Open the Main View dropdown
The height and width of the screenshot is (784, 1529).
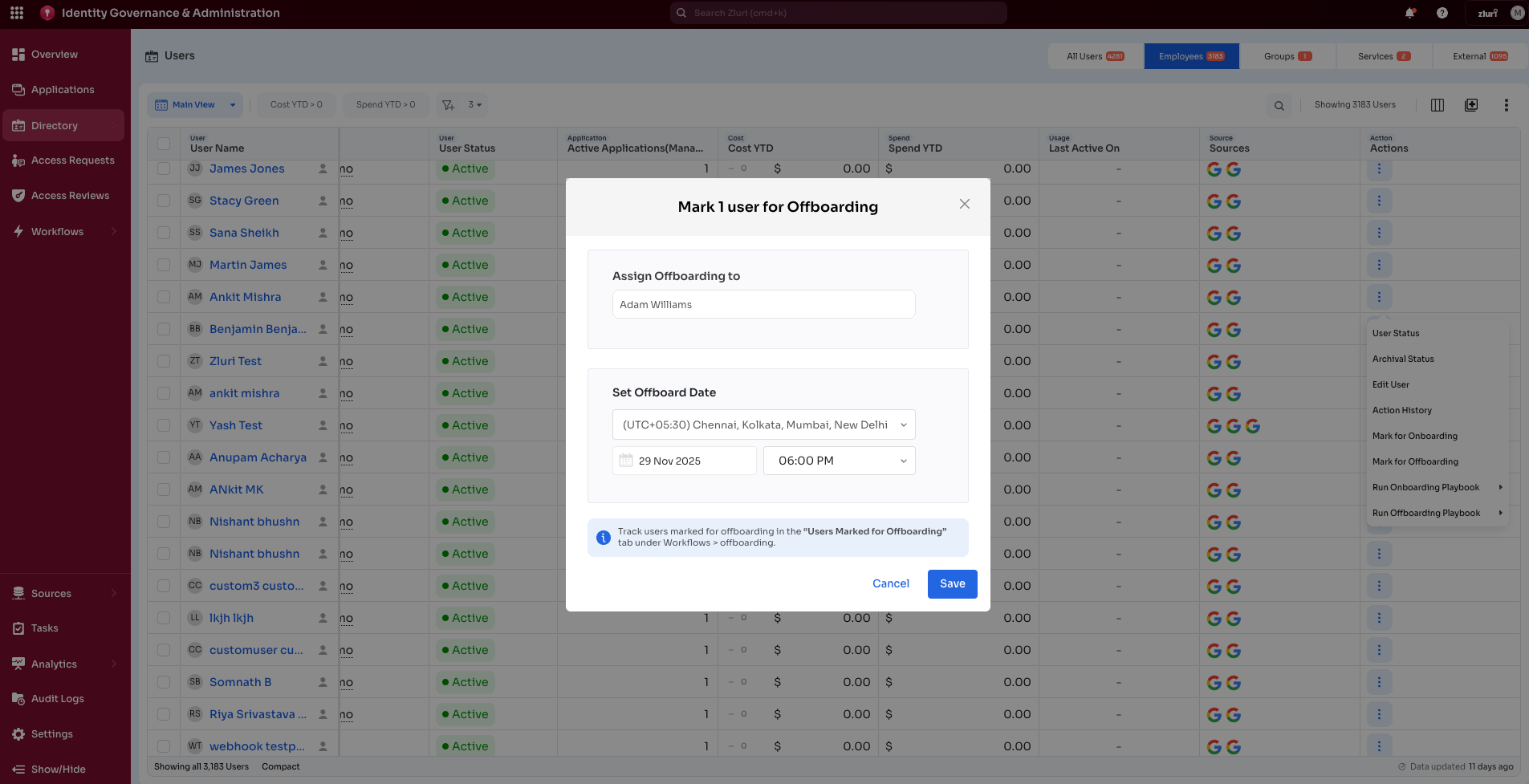[x=195, y=105]
